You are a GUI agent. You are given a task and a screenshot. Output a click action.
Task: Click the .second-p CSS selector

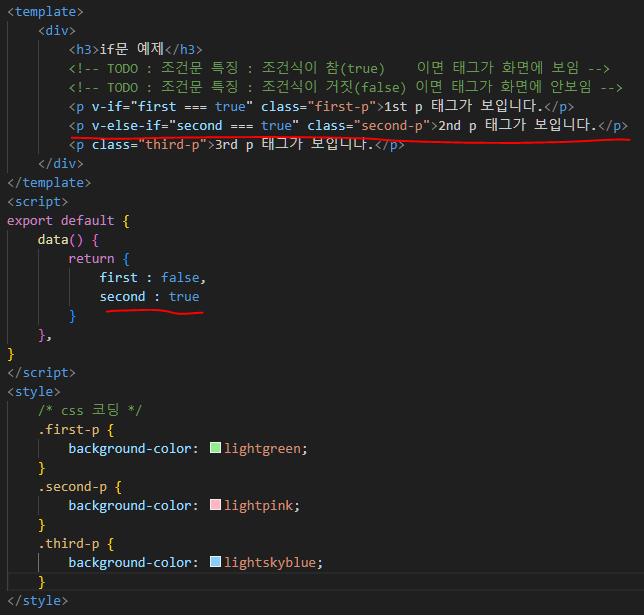click(x=72, y=486)
